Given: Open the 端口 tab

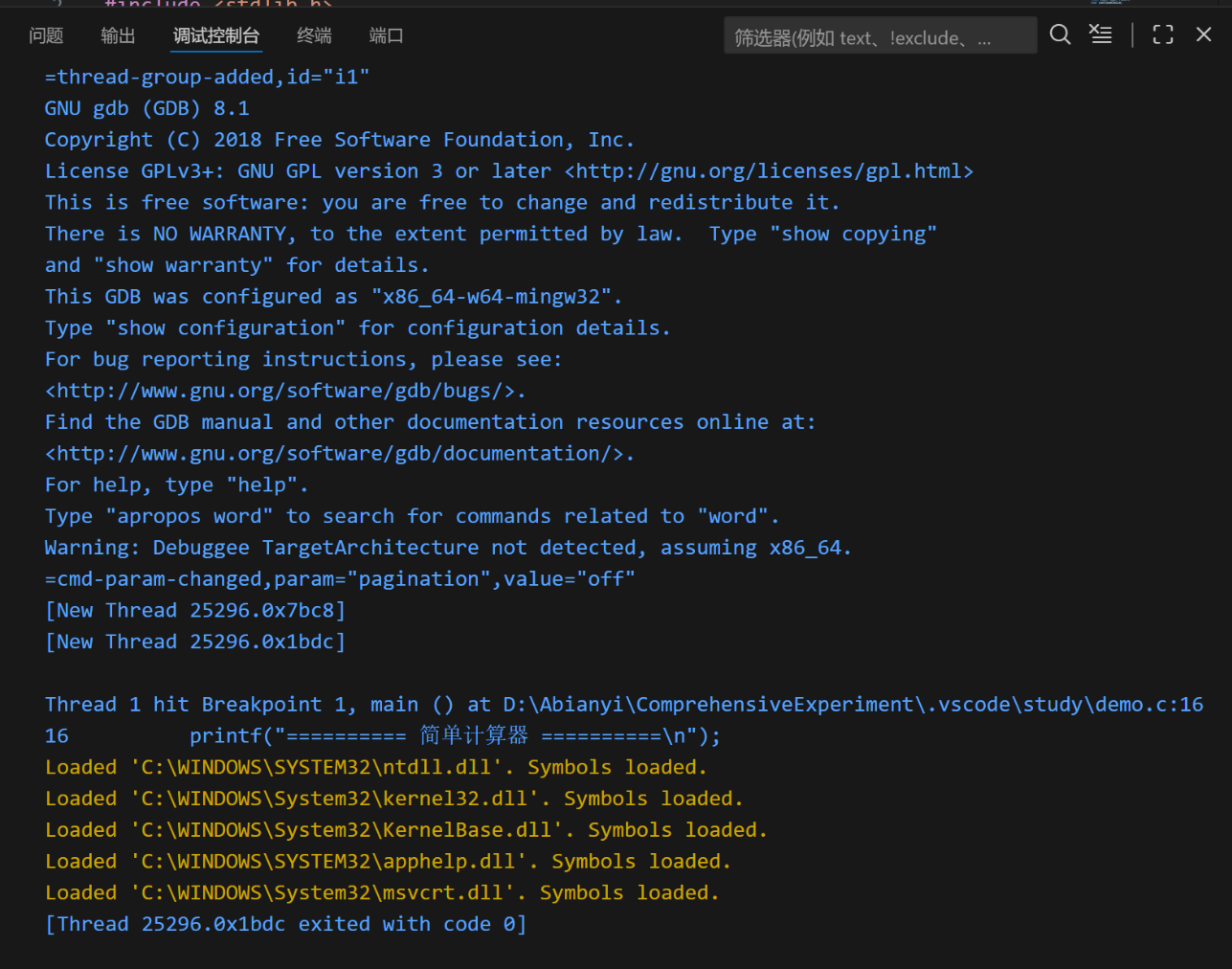Looking at the screenshot, I should click(x=386, y=35).
